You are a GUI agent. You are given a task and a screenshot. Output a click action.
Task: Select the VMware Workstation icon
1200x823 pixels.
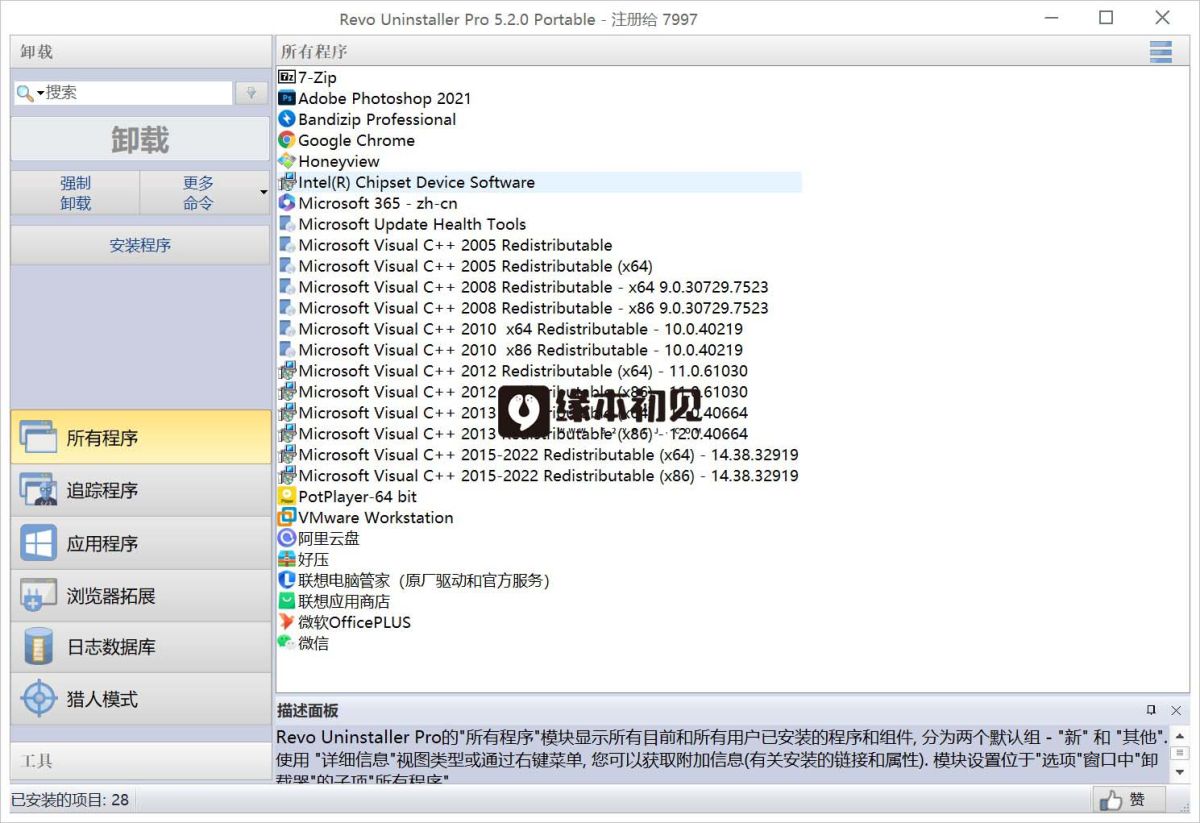(287, 517)
